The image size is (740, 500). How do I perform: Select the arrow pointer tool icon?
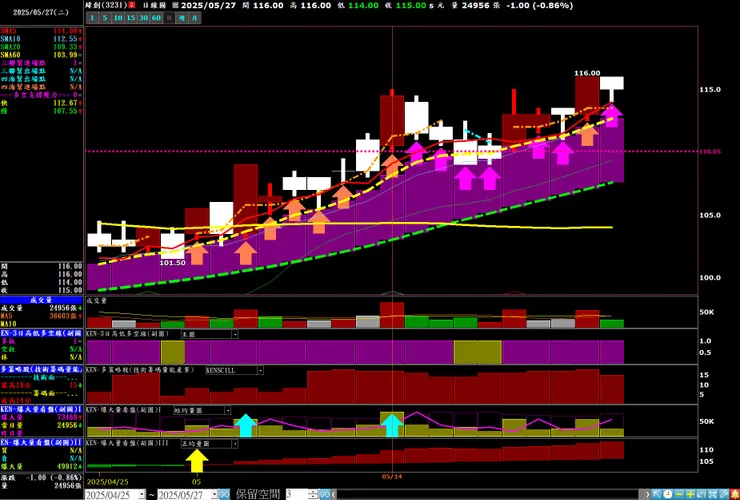[x=656, y=494]
